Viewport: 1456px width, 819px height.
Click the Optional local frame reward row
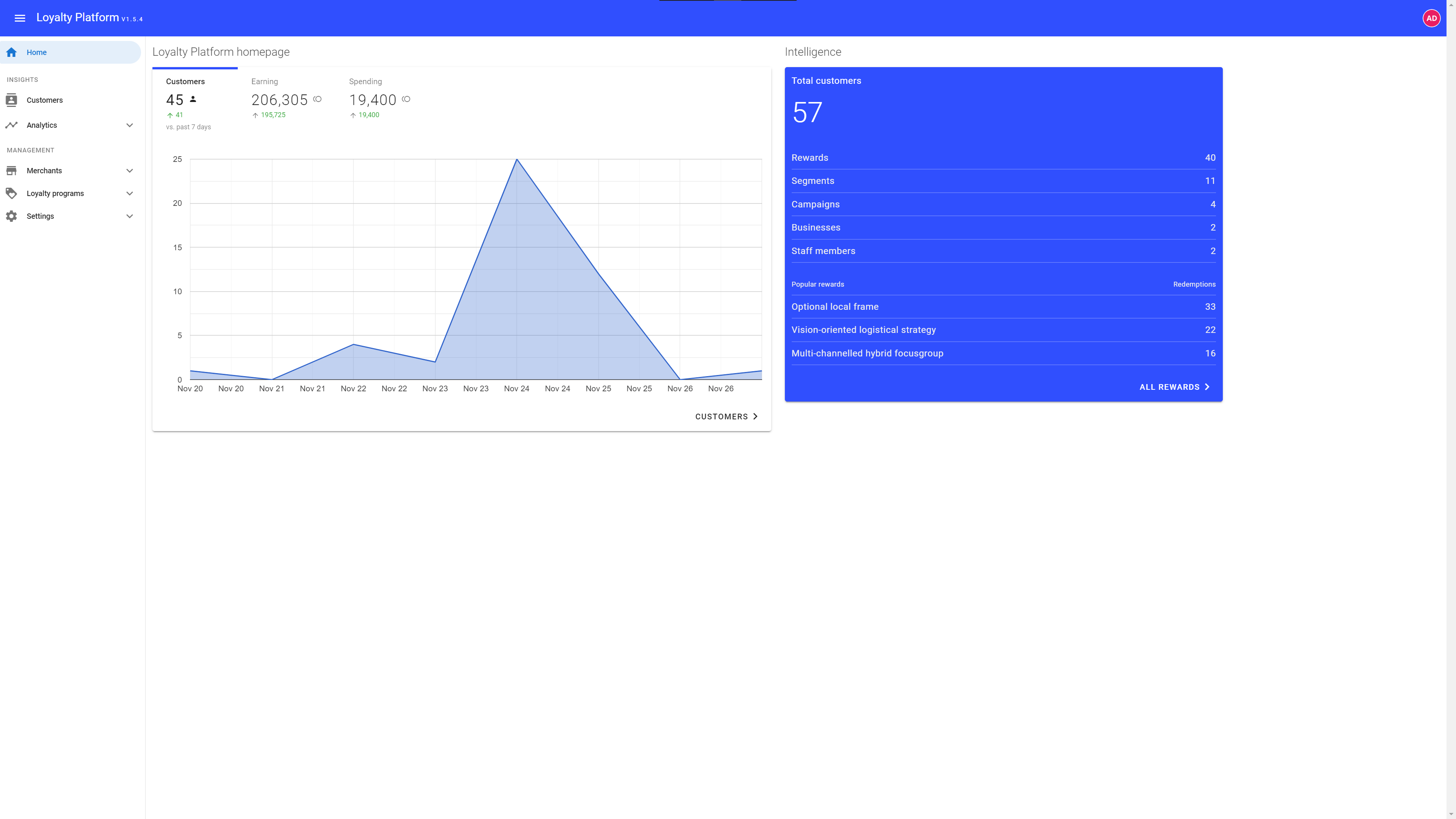click(x=1003, y=306)
